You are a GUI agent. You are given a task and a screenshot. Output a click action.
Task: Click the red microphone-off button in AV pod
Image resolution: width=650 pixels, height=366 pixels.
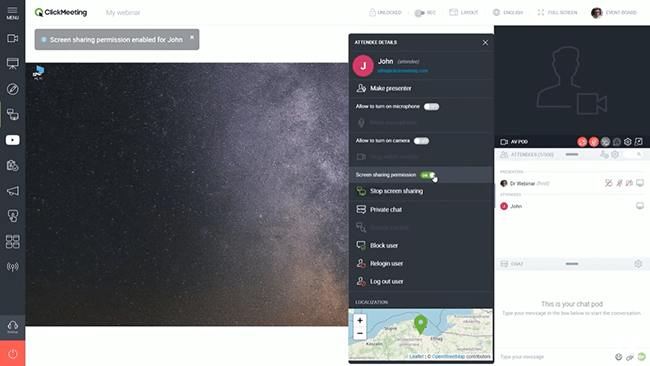pos(594,142)
